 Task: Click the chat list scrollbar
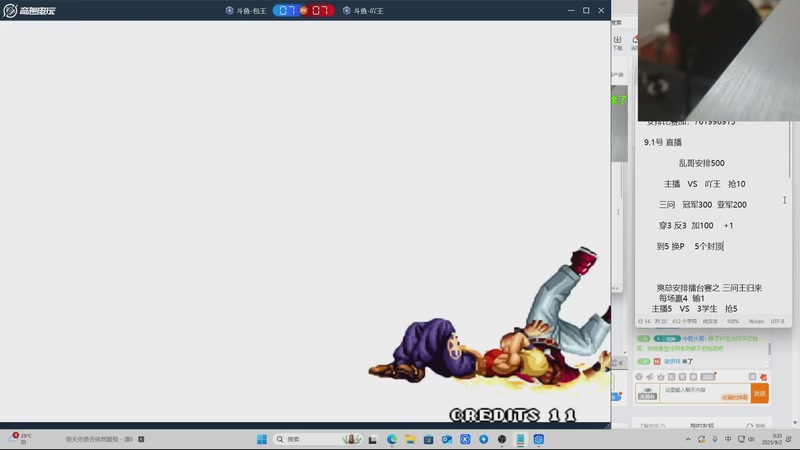[x=769, y=348]
